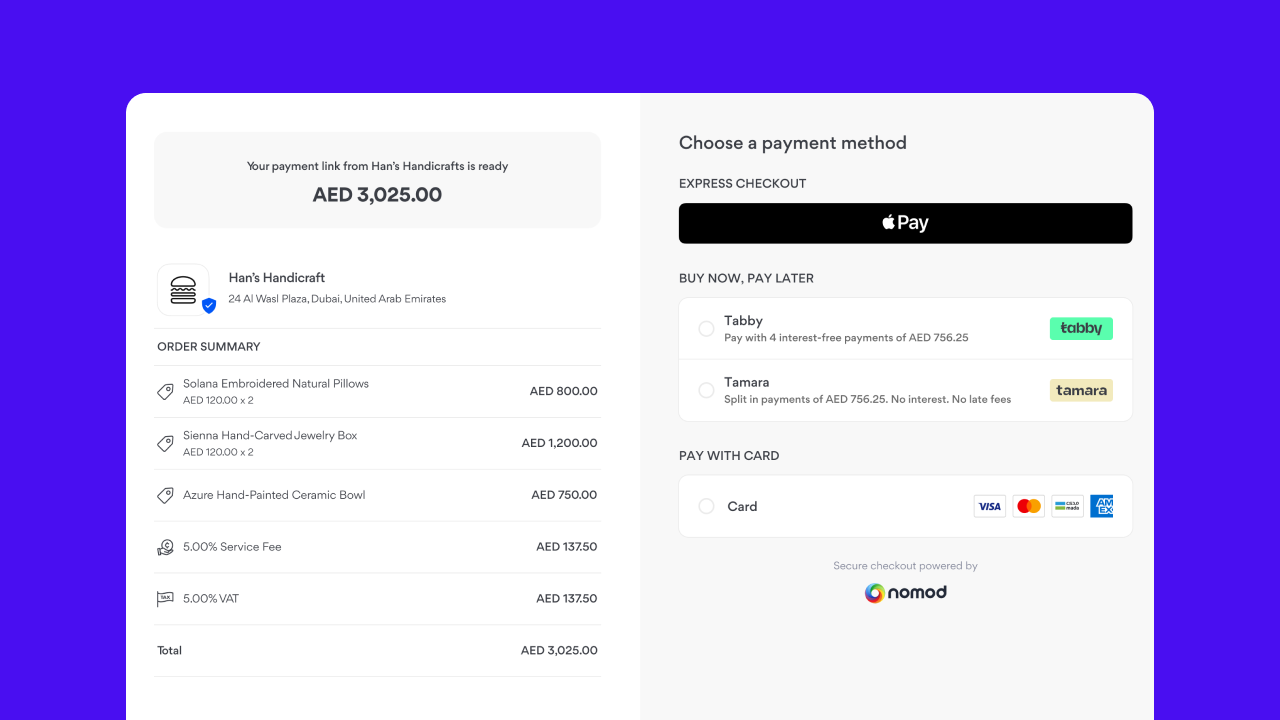This screenshot has height=720, width=1280.
Task: Click the nomod logo
Action: point(905,593)
